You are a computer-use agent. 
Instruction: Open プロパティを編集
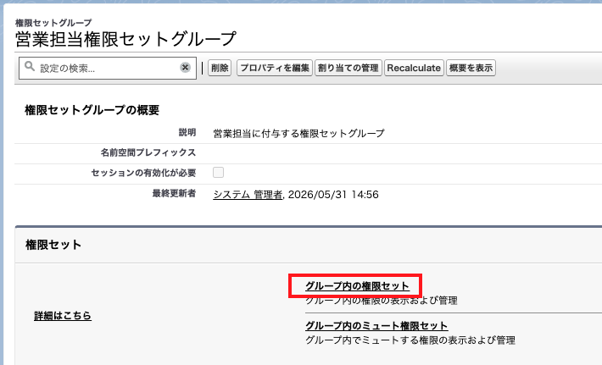(x=275, y=68)
